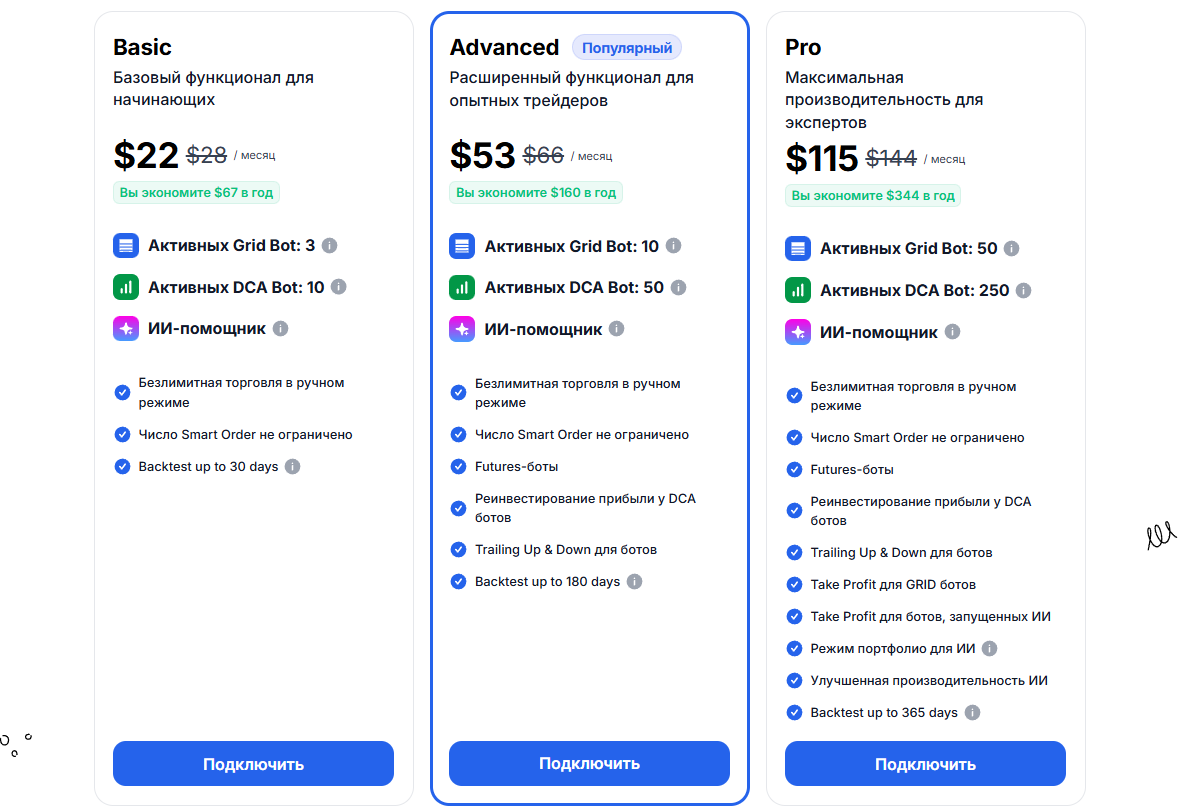Click Подключить button under Advanced plan
Screen dimensions: 1180x806
point(589,763)
